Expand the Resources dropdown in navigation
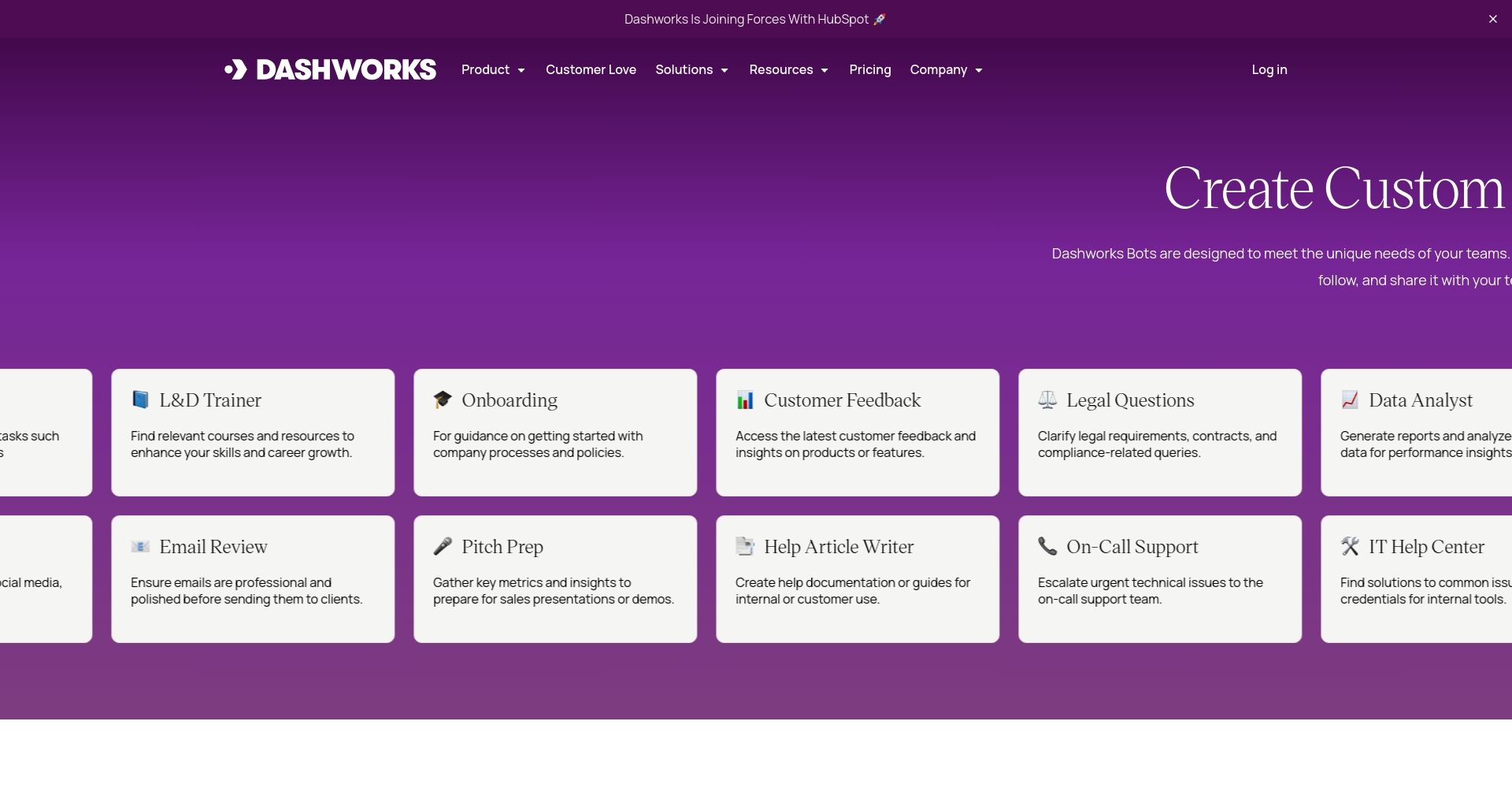This screenshot has width=1512, height=788. [x=788, y=70]
